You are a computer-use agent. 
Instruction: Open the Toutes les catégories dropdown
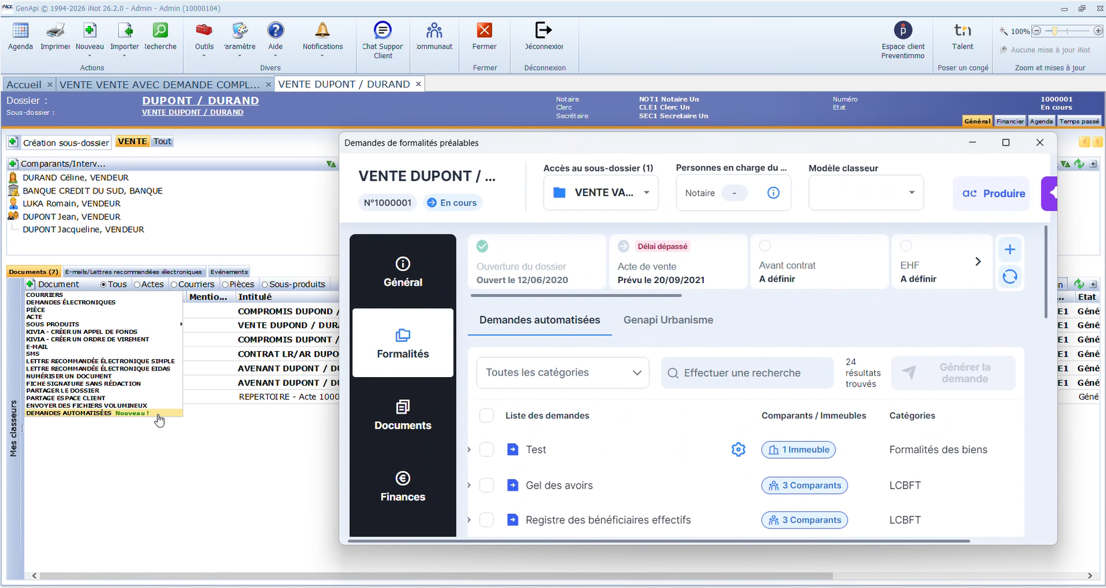tap(563, 372)
